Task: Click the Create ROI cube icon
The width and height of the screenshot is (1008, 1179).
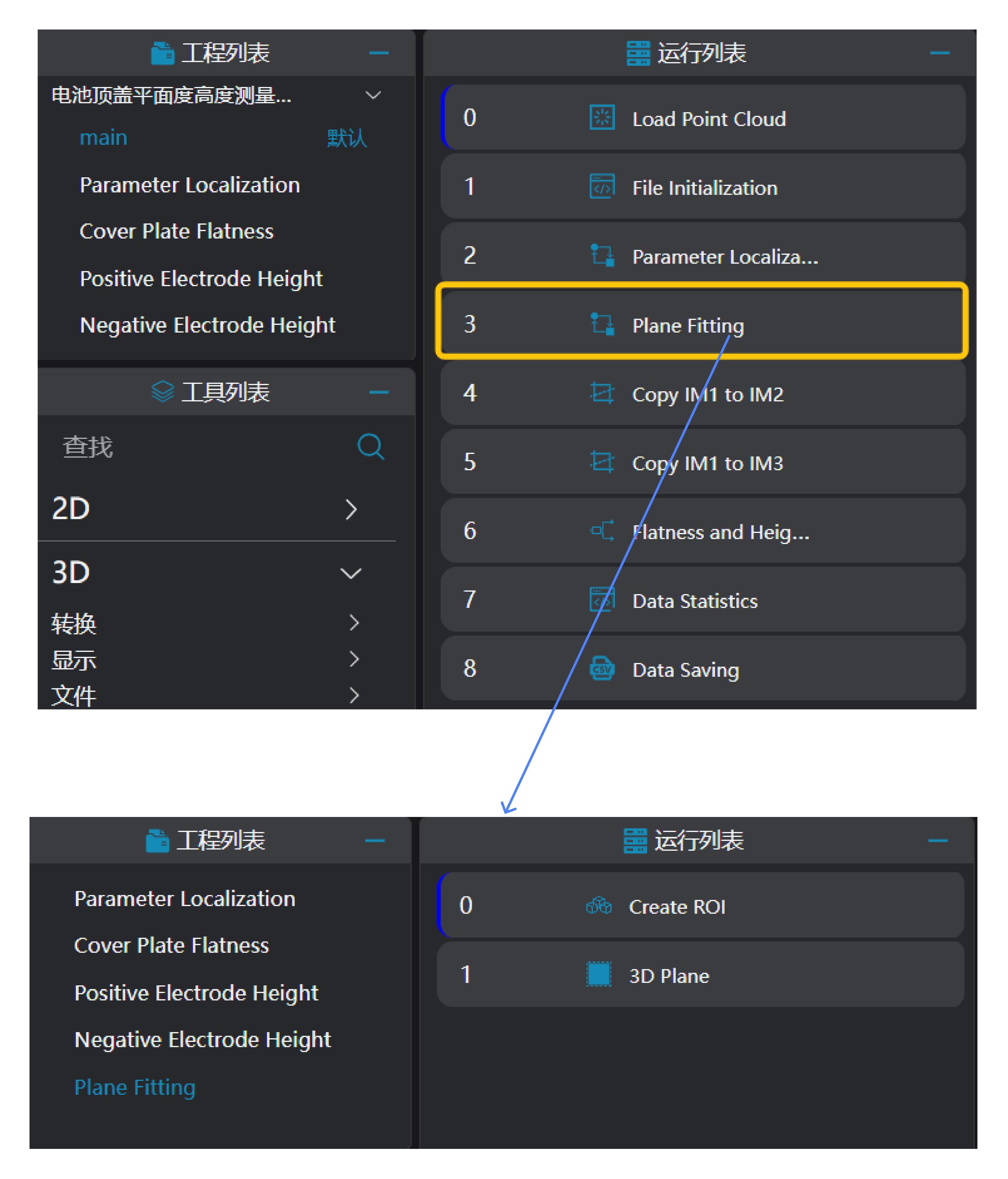Action: 598,905
